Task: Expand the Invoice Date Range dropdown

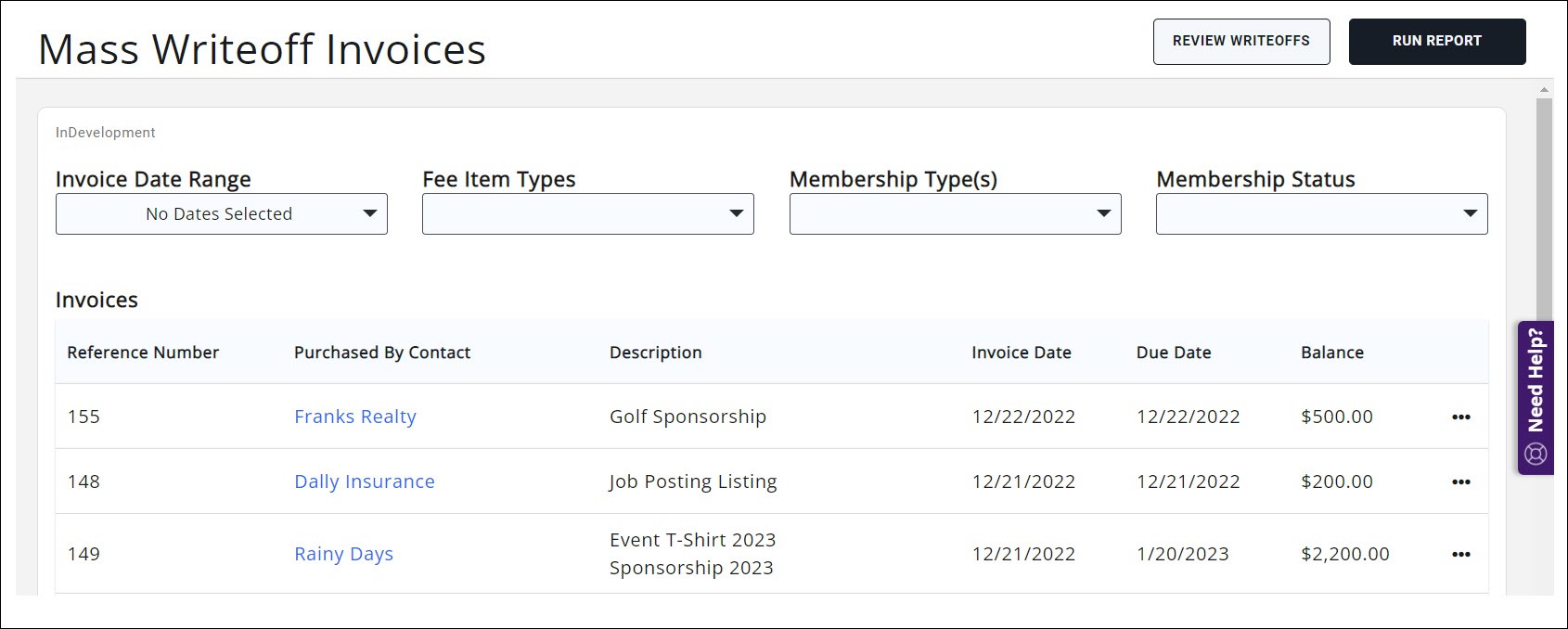Action: (222, 214)
